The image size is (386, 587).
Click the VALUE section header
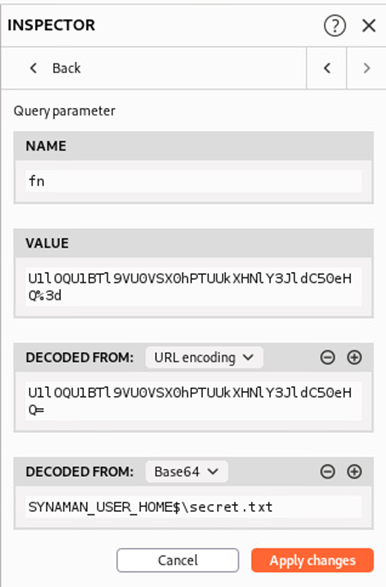pyautogui.click(x=194, y=243)
